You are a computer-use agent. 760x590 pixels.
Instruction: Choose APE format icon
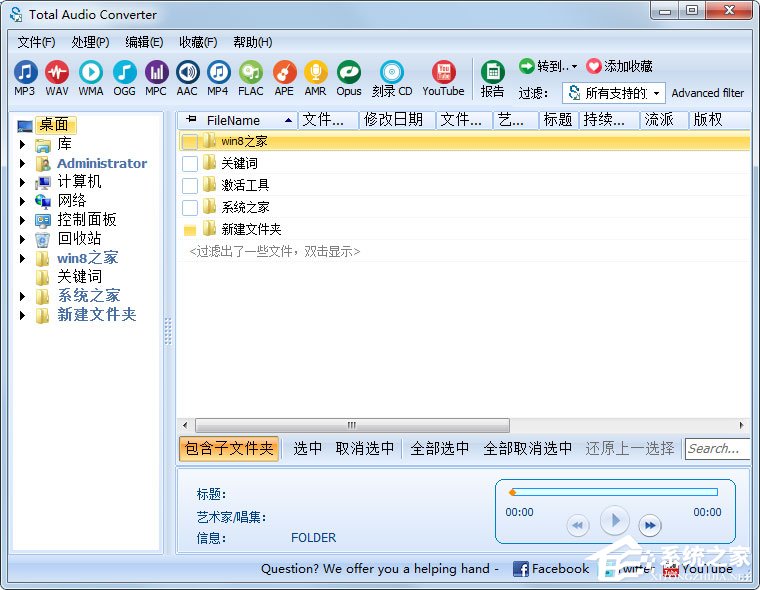[x=284, y=73]
